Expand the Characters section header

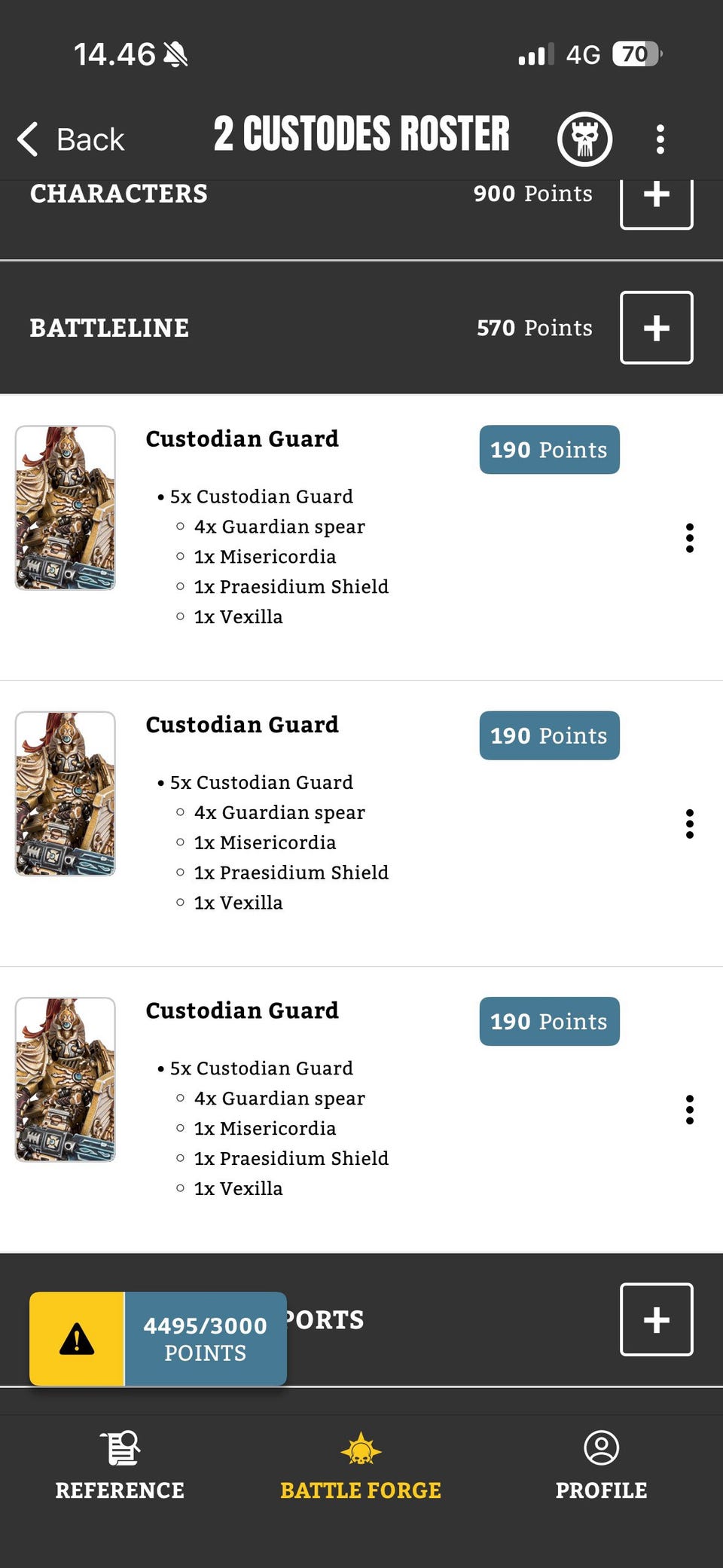(x=119, y=194)
